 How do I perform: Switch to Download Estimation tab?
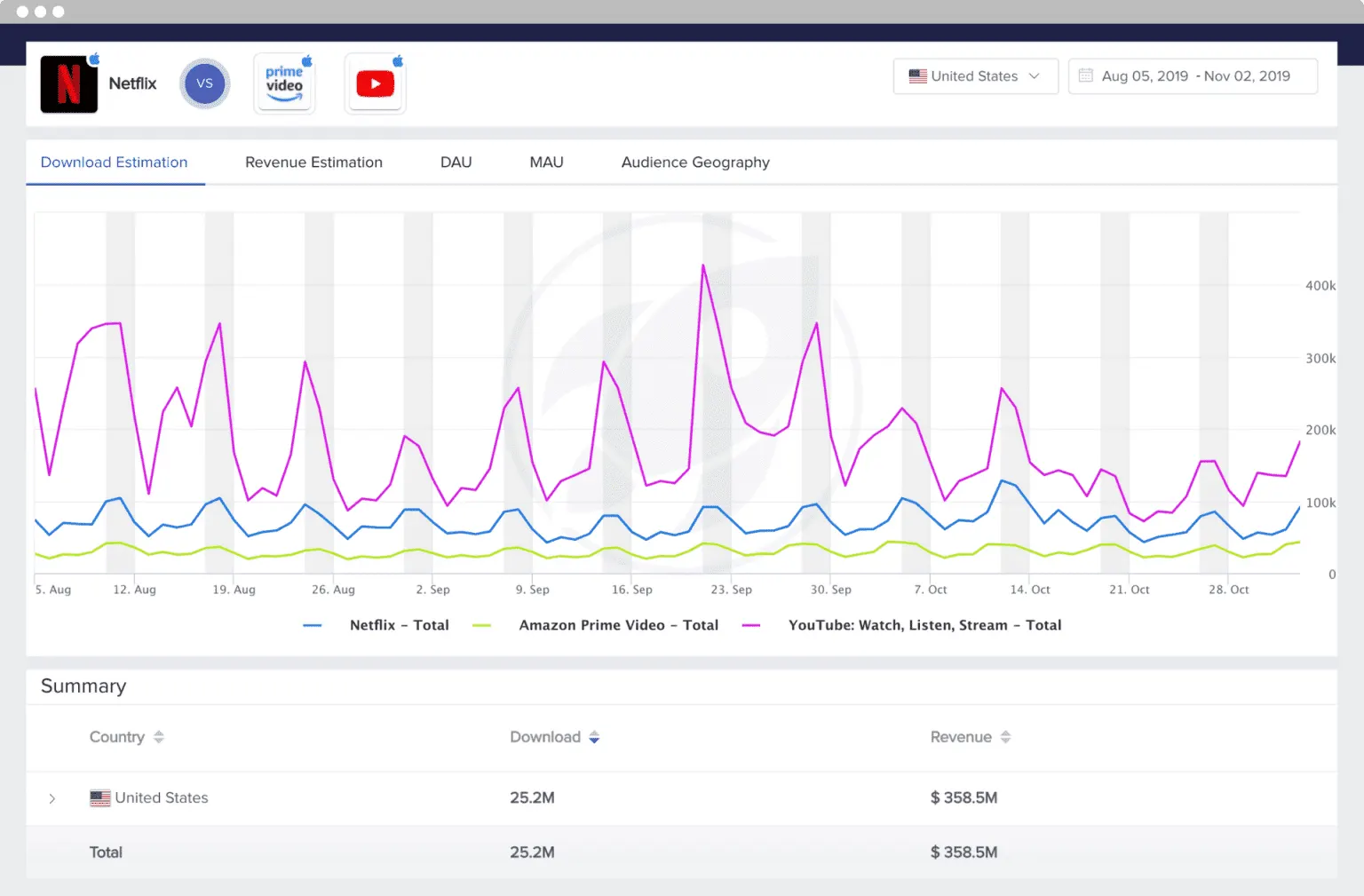(x=115, y=163)
